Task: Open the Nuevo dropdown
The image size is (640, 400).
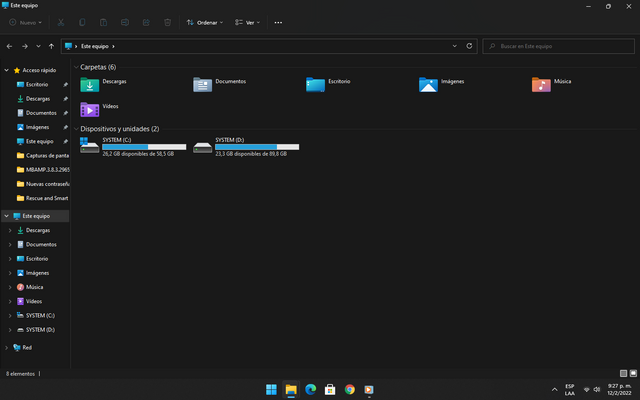Action: coord(25,22)
